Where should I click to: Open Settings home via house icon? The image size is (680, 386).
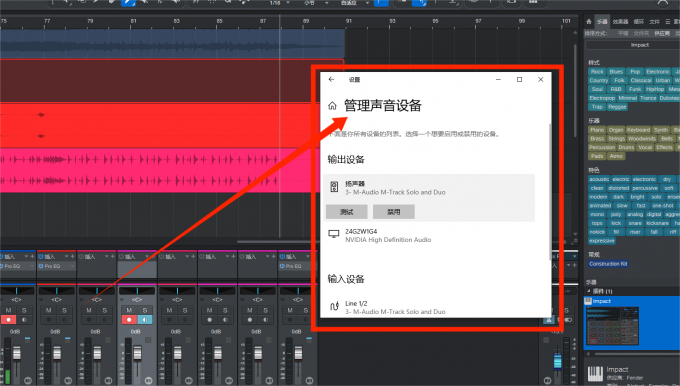[332, 105]
